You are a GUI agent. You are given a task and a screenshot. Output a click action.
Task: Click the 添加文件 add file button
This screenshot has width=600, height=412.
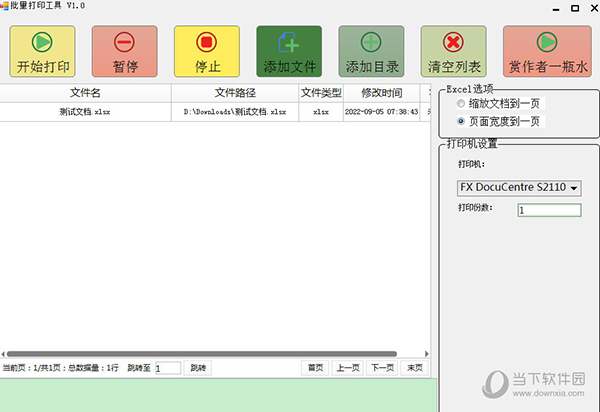(x=289, y=52)
